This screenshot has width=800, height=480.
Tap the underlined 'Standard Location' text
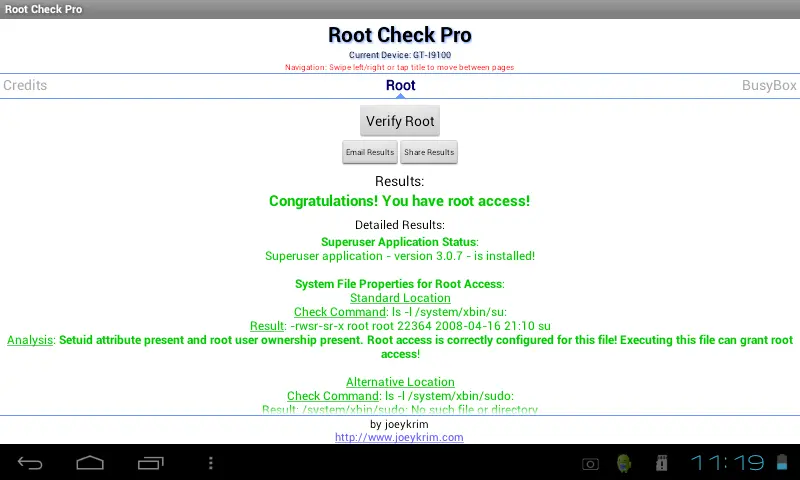(401, 298)
